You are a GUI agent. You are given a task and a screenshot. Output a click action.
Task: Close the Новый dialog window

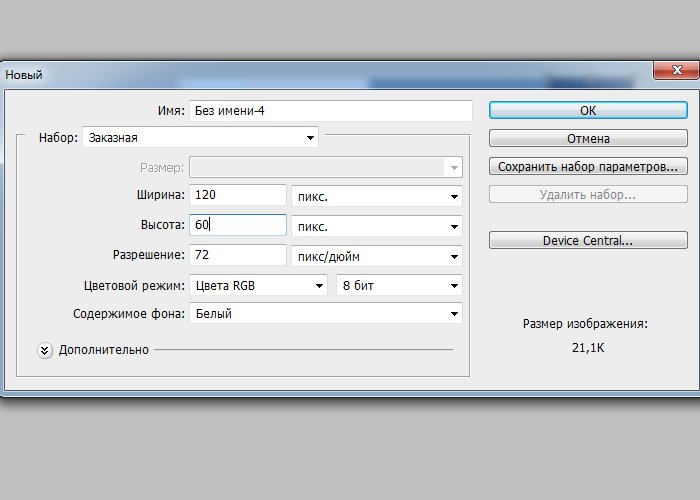(x=670, y=72)
